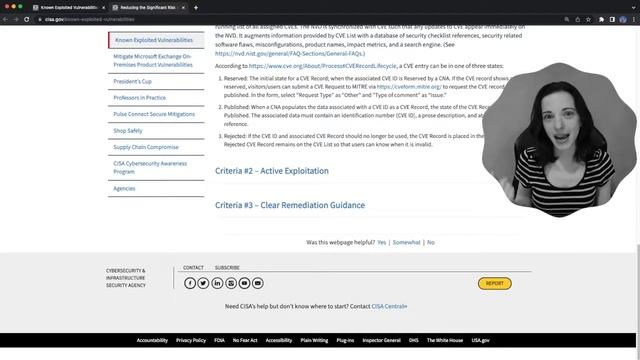Answer No to webpage helpful question
Screen dimensions: 640x360
pyautogui.click(x=431, y=242)
